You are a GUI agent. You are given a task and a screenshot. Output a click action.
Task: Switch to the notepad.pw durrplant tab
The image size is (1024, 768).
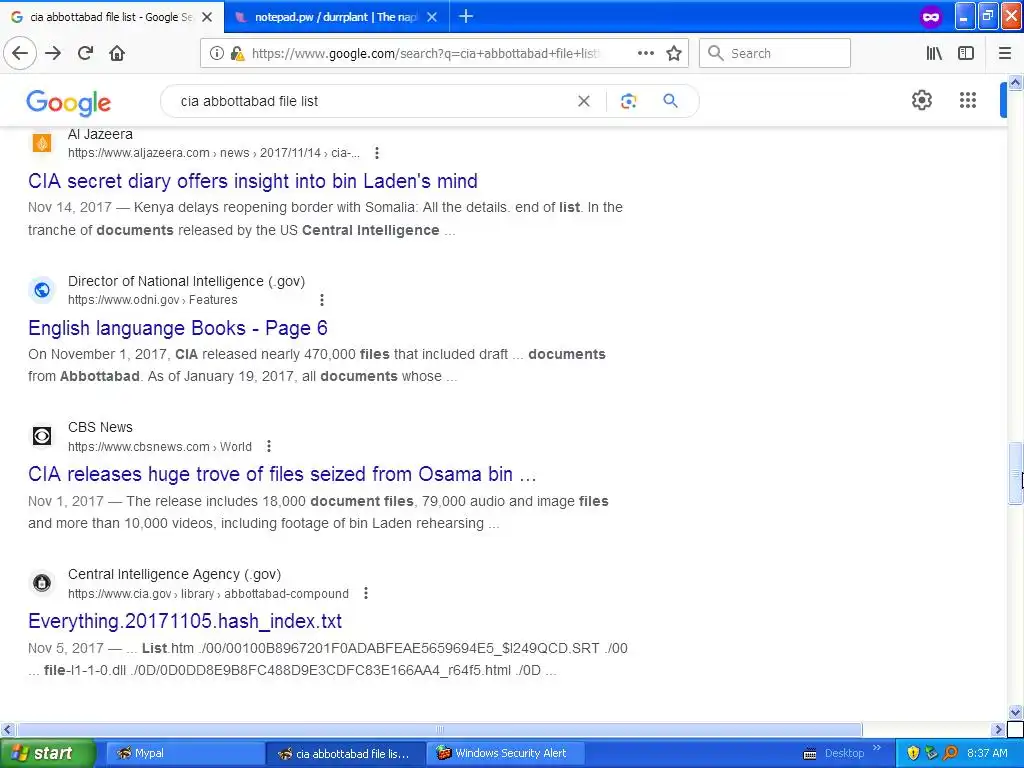pos(336,17)
